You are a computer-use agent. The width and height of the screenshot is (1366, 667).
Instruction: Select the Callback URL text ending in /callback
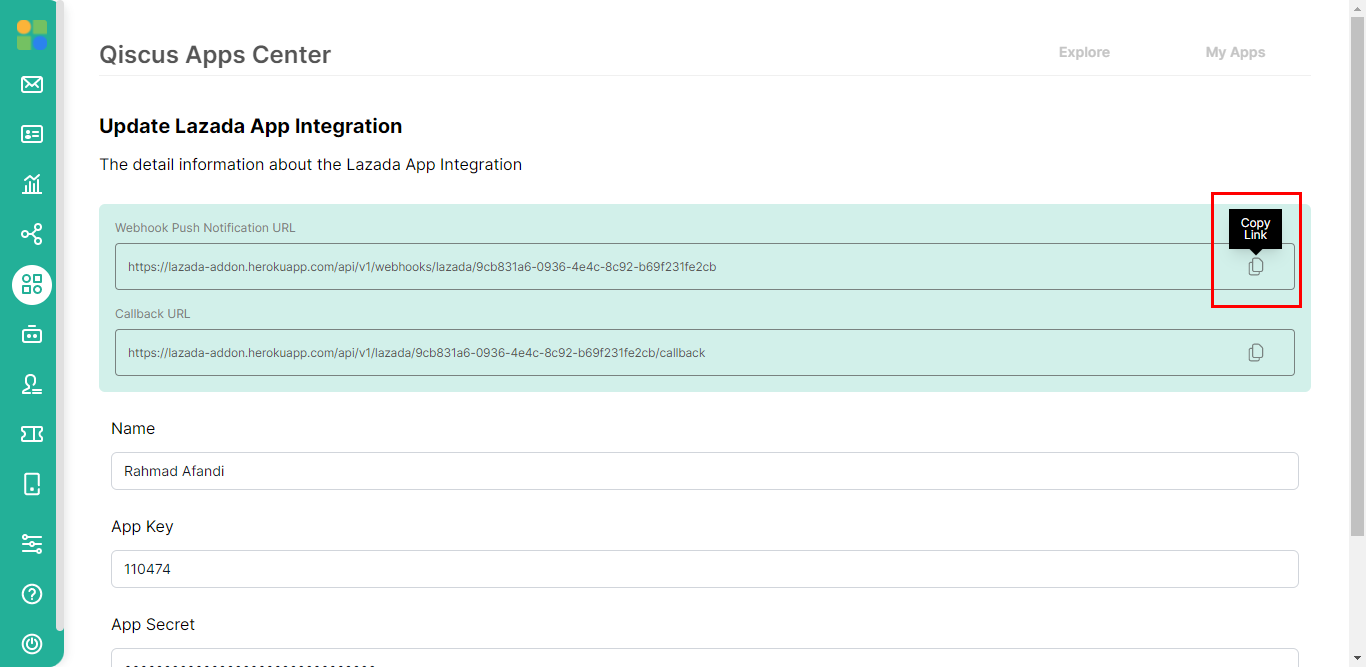(x=417, y=353)
